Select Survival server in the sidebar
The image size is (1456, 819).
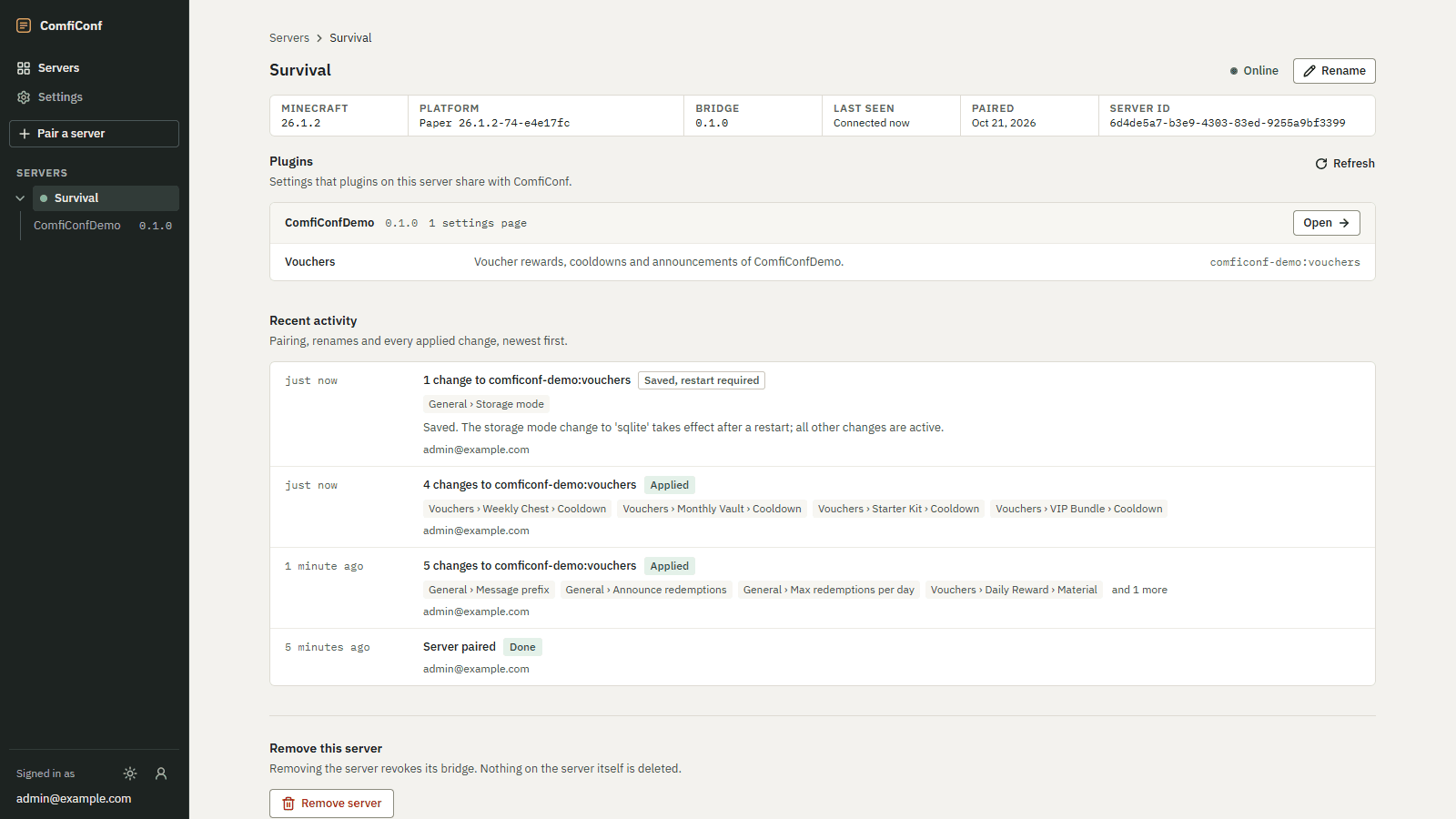pos(106,198)
